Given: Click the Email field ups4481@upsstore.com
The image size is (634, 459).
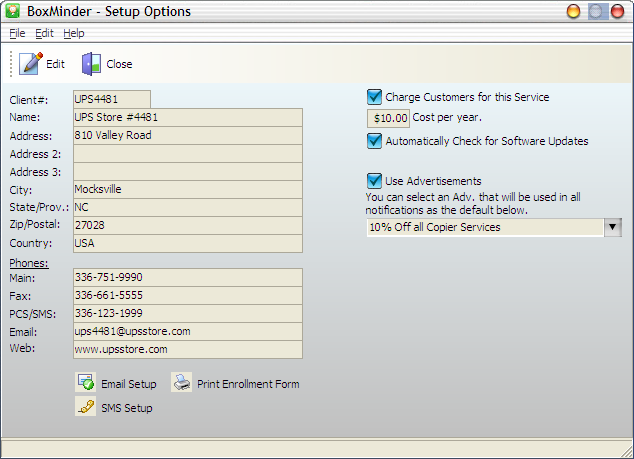Looking at the screenshot, I should tap(188, 332).
